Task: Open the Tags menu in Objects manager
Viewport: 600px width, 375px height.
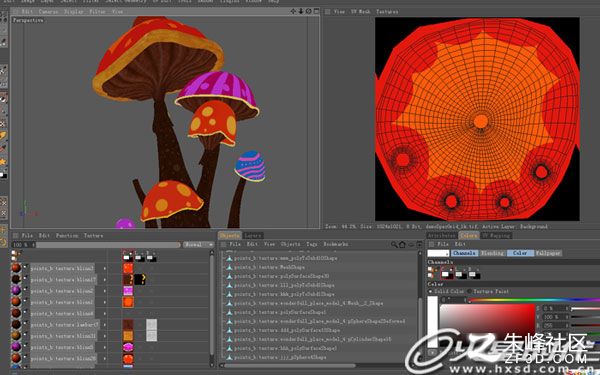Action: coord(311,244)
